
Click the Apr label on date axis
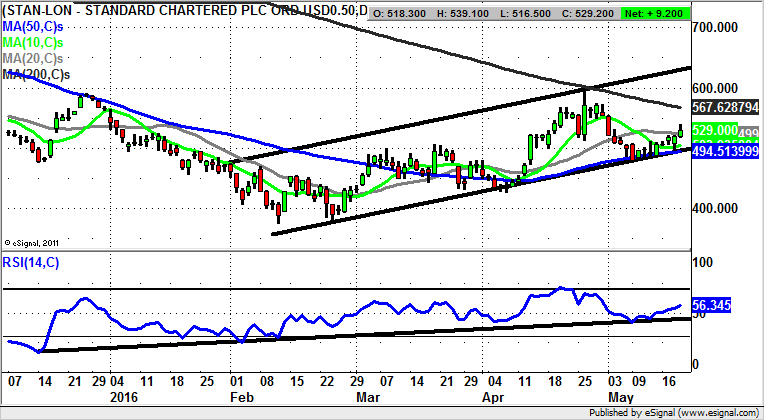click(492, 395)
